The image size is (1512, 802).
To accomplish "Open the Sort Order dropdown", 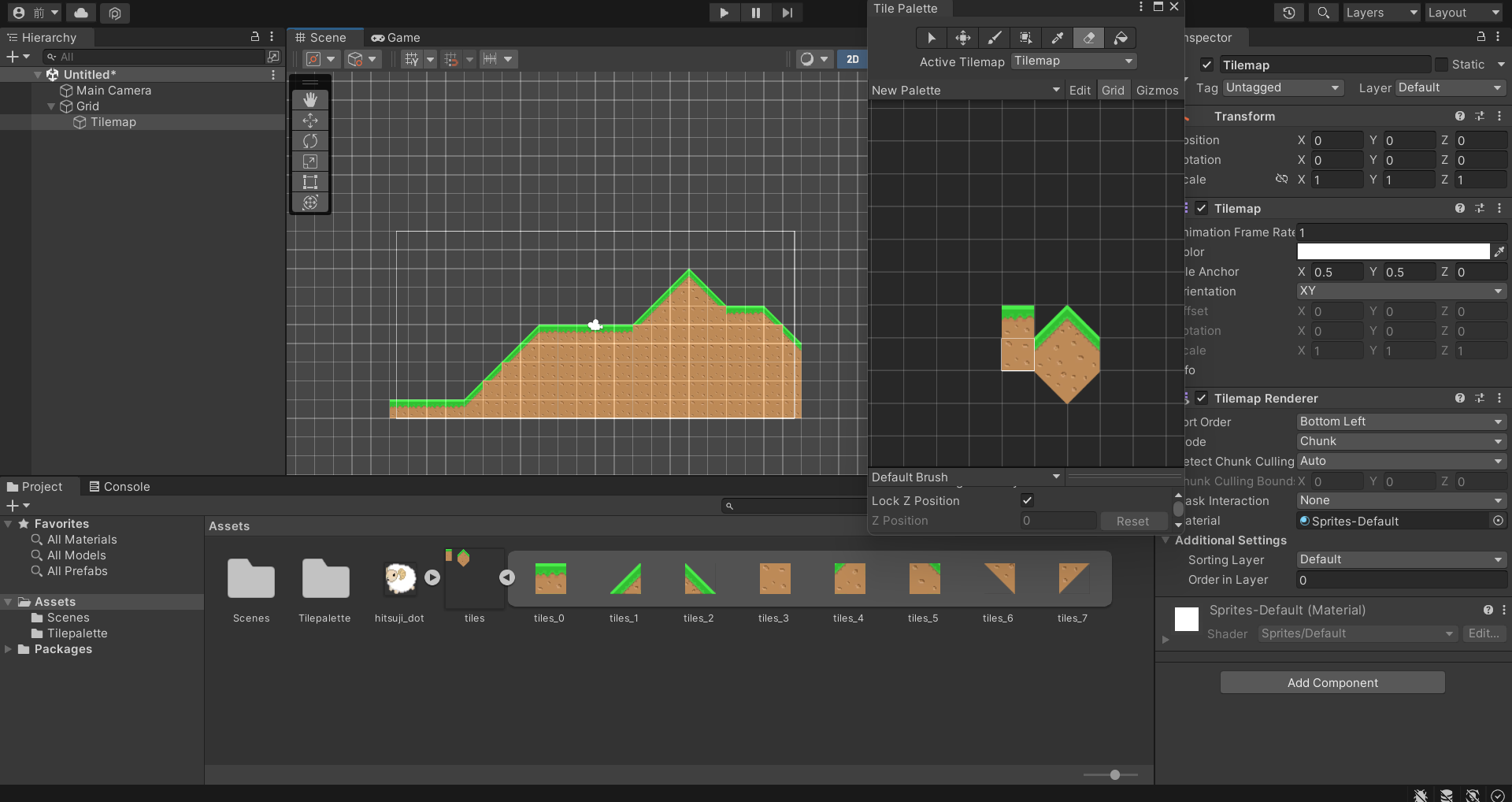I will (1401, 422).
